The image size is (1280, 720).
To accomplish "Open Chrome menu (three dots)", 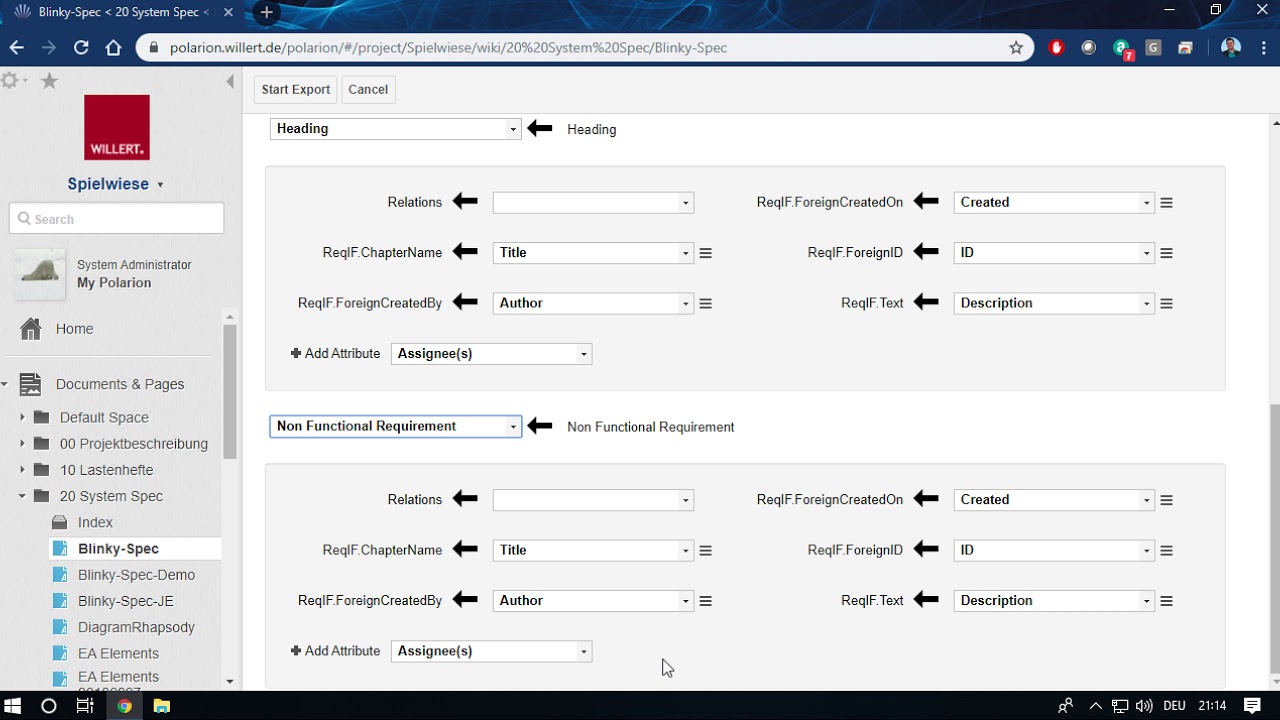I will tap(1262, 47).
